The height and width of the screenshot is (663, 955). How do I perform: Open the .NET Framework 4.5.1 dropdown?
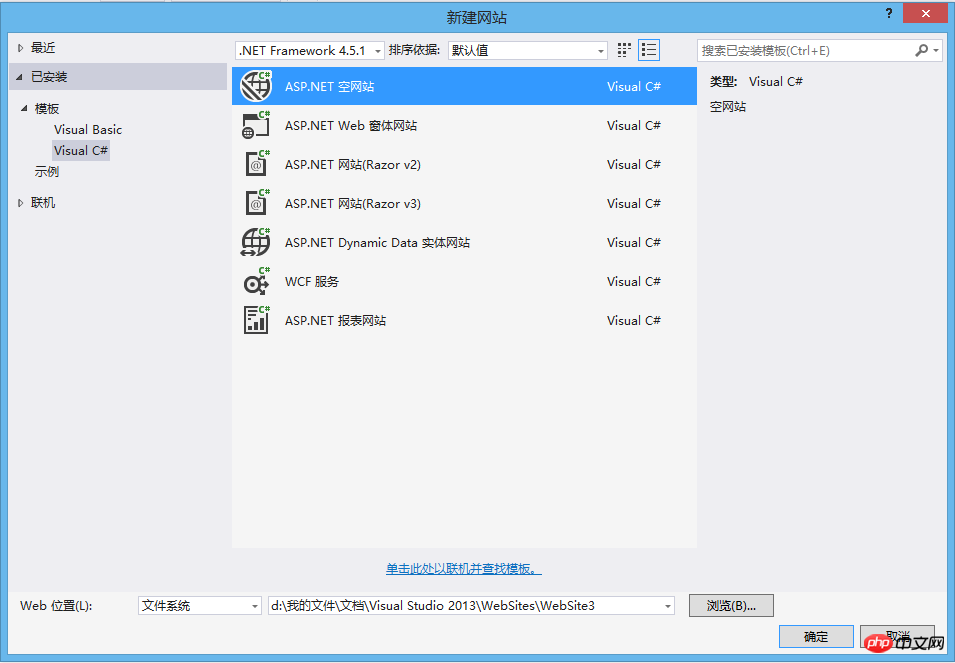click(309, 51)
